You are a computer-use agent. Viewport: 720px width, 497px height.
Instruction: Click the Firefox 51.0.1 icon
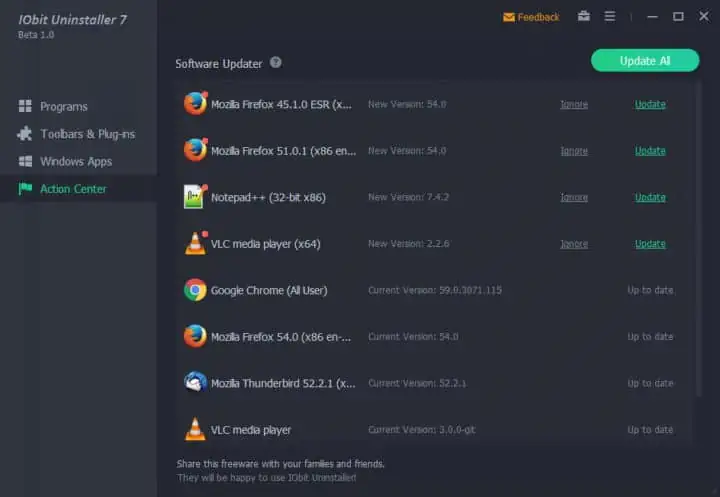point(196,150)
